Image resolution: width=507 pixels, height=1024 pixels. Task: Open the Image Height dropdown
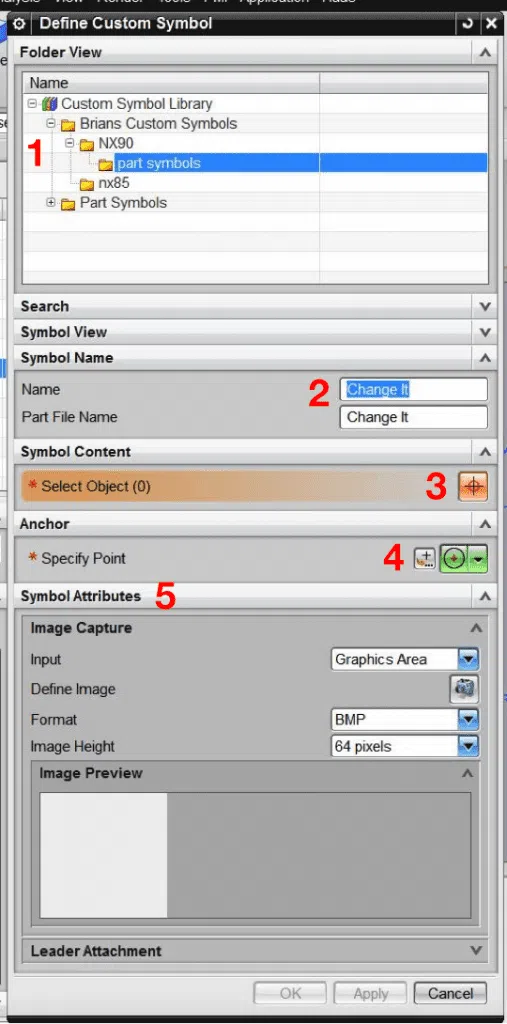(468, 746)
